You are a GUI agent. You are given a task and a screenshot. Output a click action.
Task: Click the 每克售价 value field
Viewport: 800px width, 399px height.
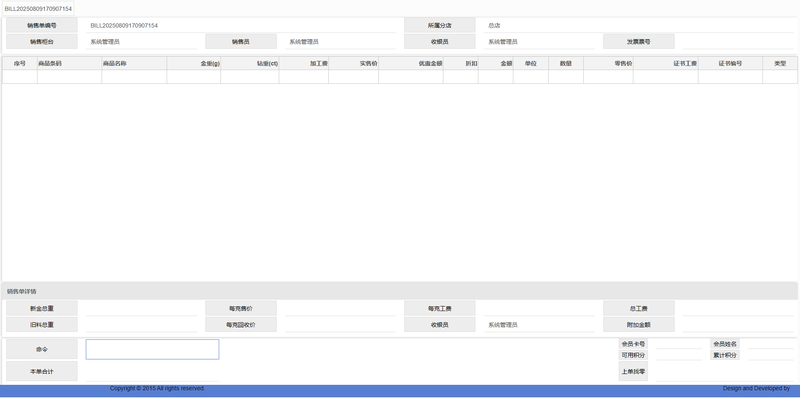point(340,308)
